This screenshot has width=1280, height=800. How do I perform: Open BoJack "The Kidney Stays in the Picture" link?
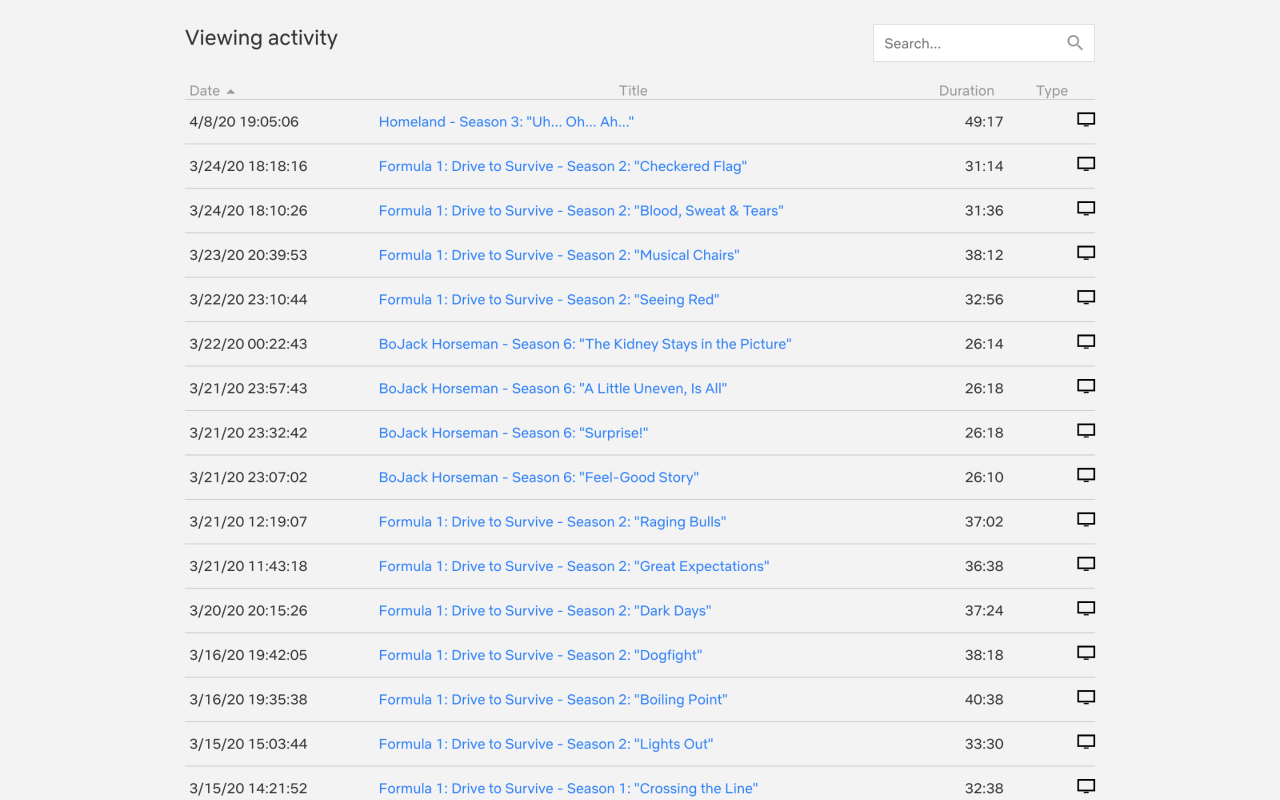(585, 344)
